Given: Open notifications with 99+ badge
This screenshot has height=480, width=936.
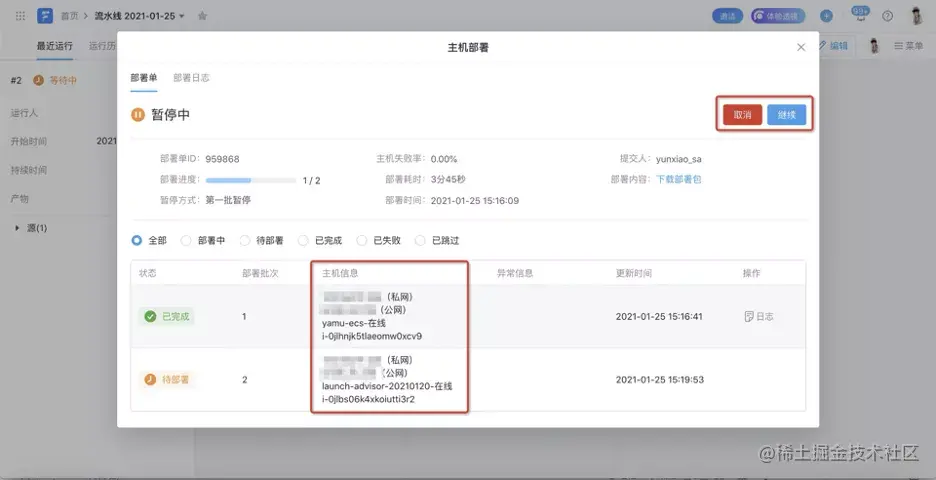Looking at the screenshot, I should point(860,15).
